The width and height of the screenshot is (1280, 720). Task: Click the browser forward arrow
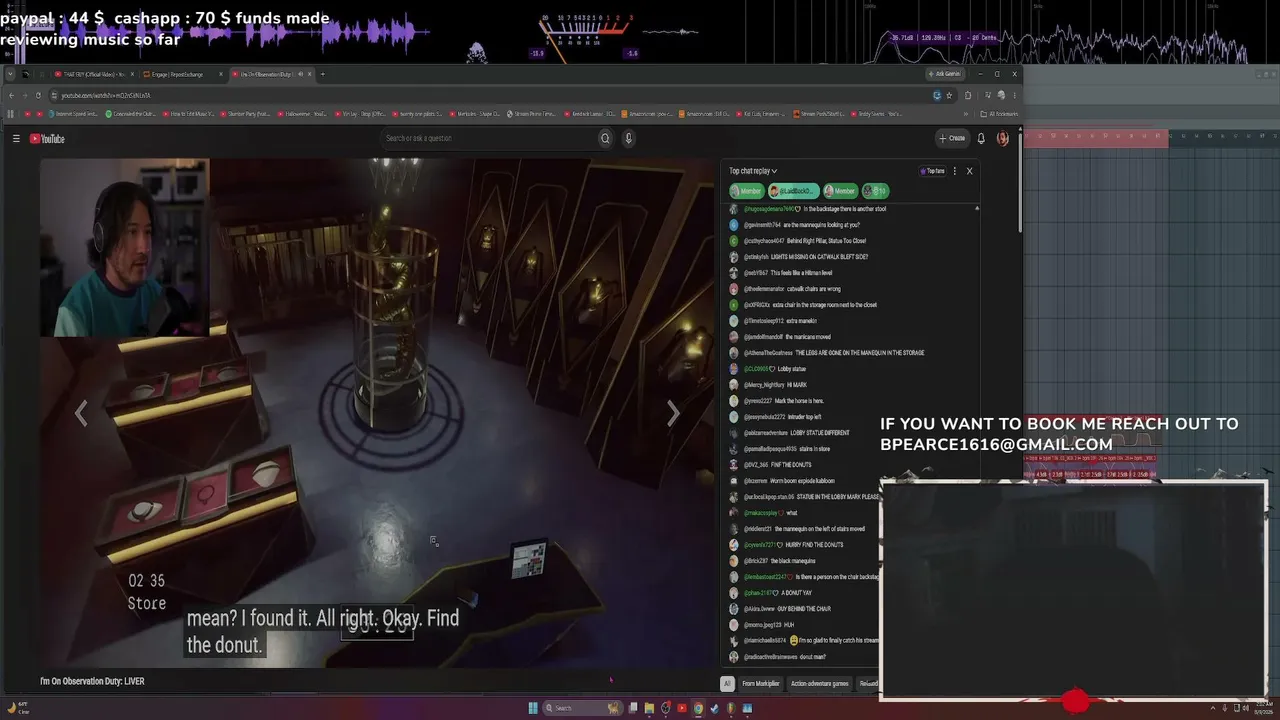[x=25, y=95]
